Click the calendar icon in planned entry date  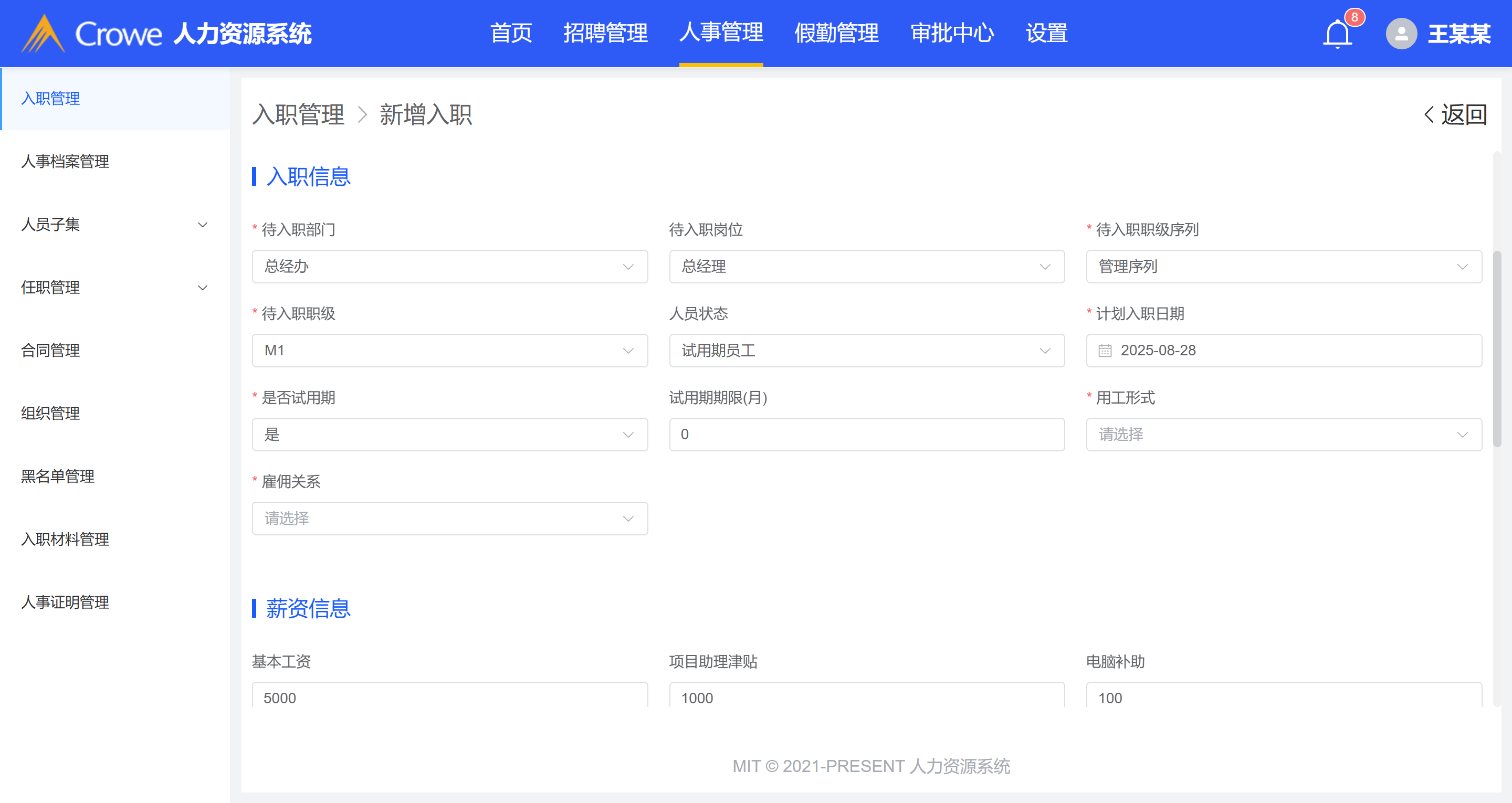click(x=1105, y=351)
